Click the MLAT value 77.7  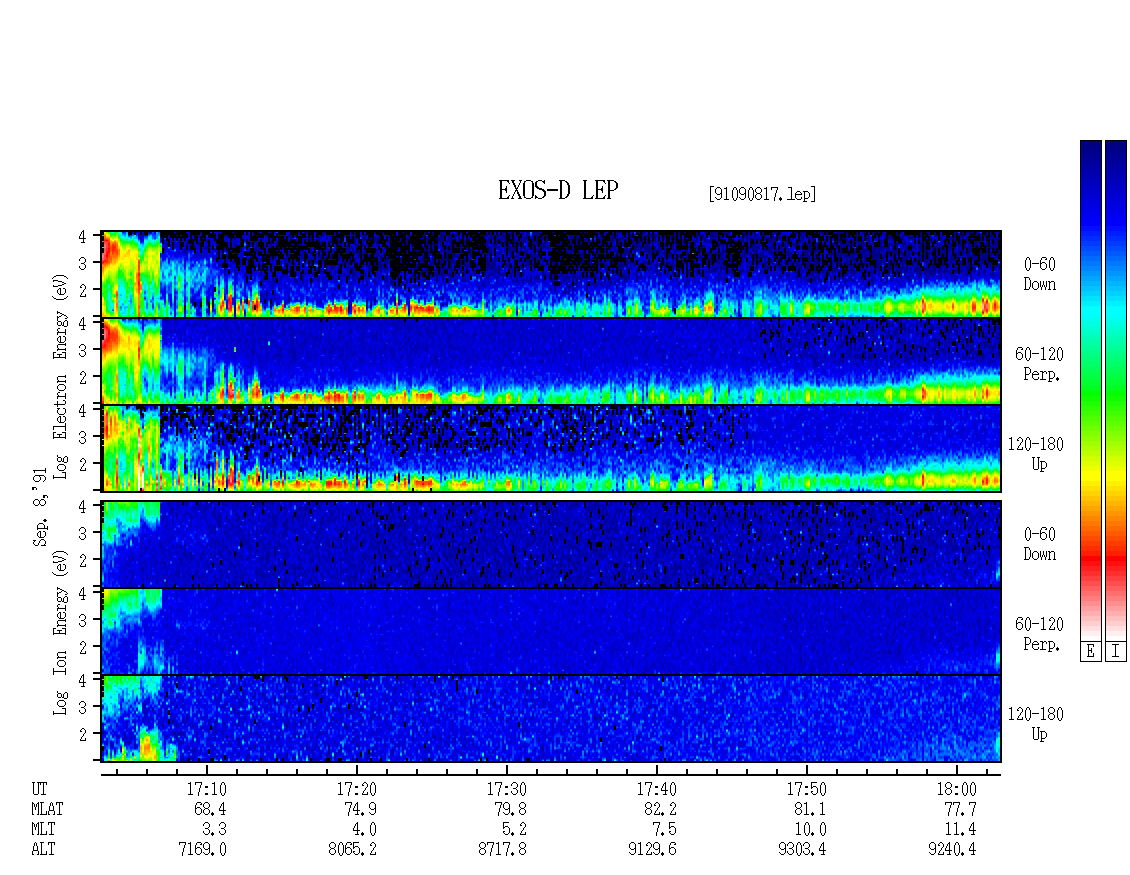tap(960, 809)
